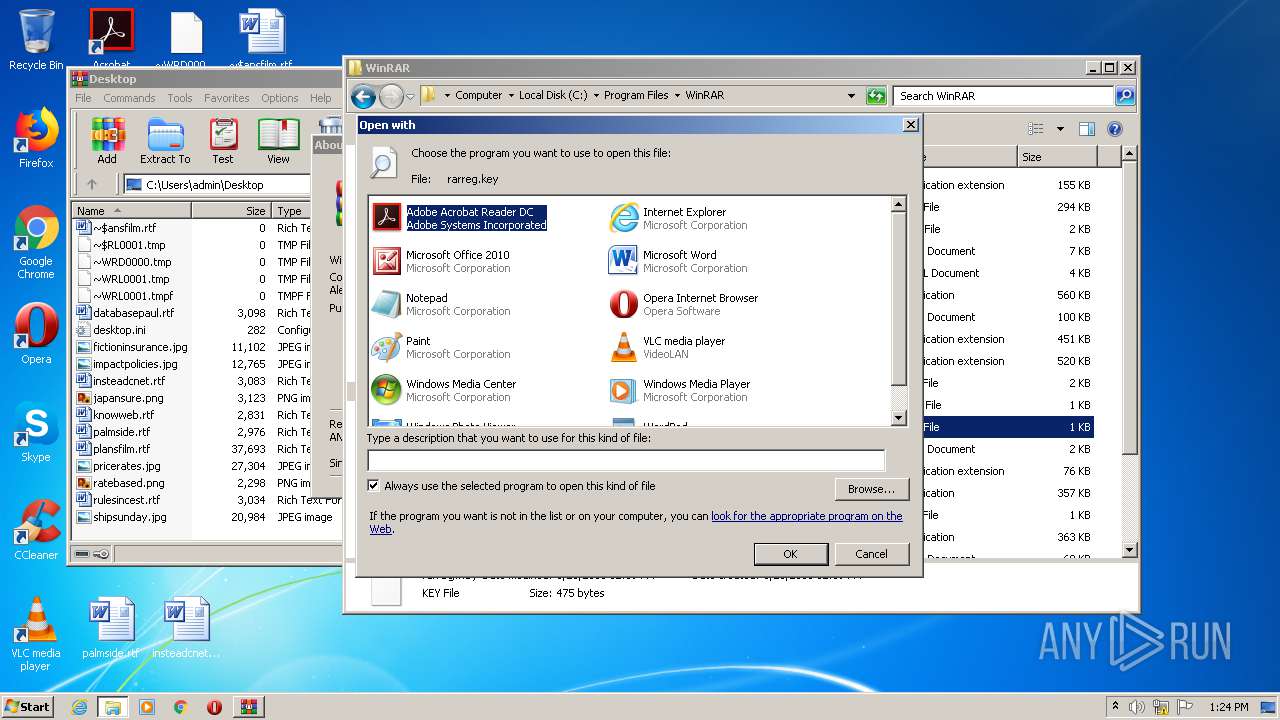Toggle Always use the selected program checkbox
1280x720 pixels.
[x=374, y=486]
